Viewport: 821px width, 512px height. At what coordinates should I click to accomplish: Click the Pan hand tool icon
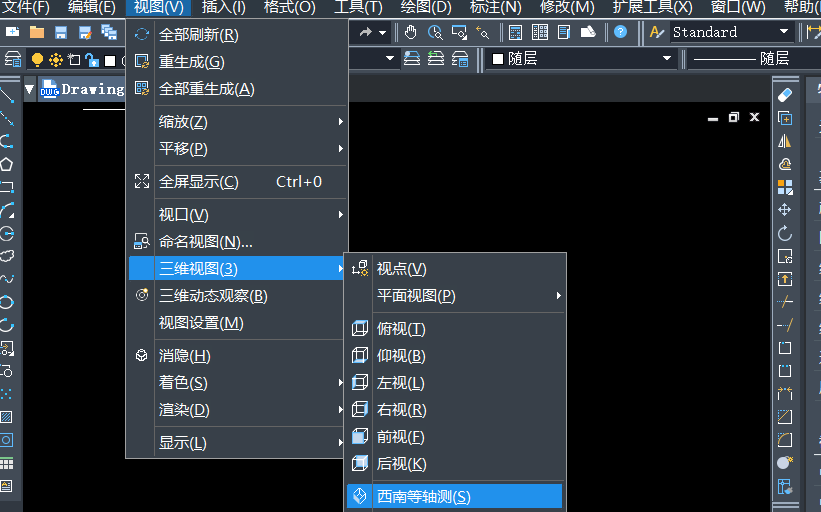tap(410, 32)
